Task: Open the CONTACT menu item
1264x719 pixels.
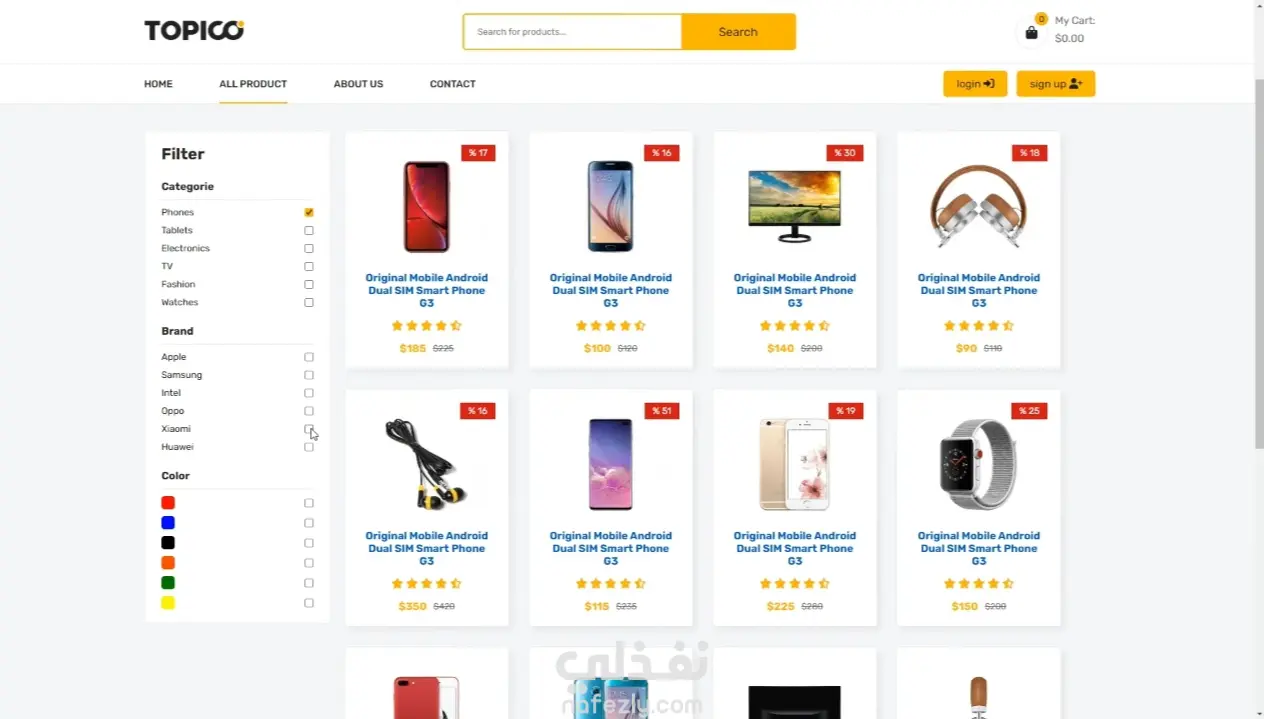Action: [x=452, y=84]
